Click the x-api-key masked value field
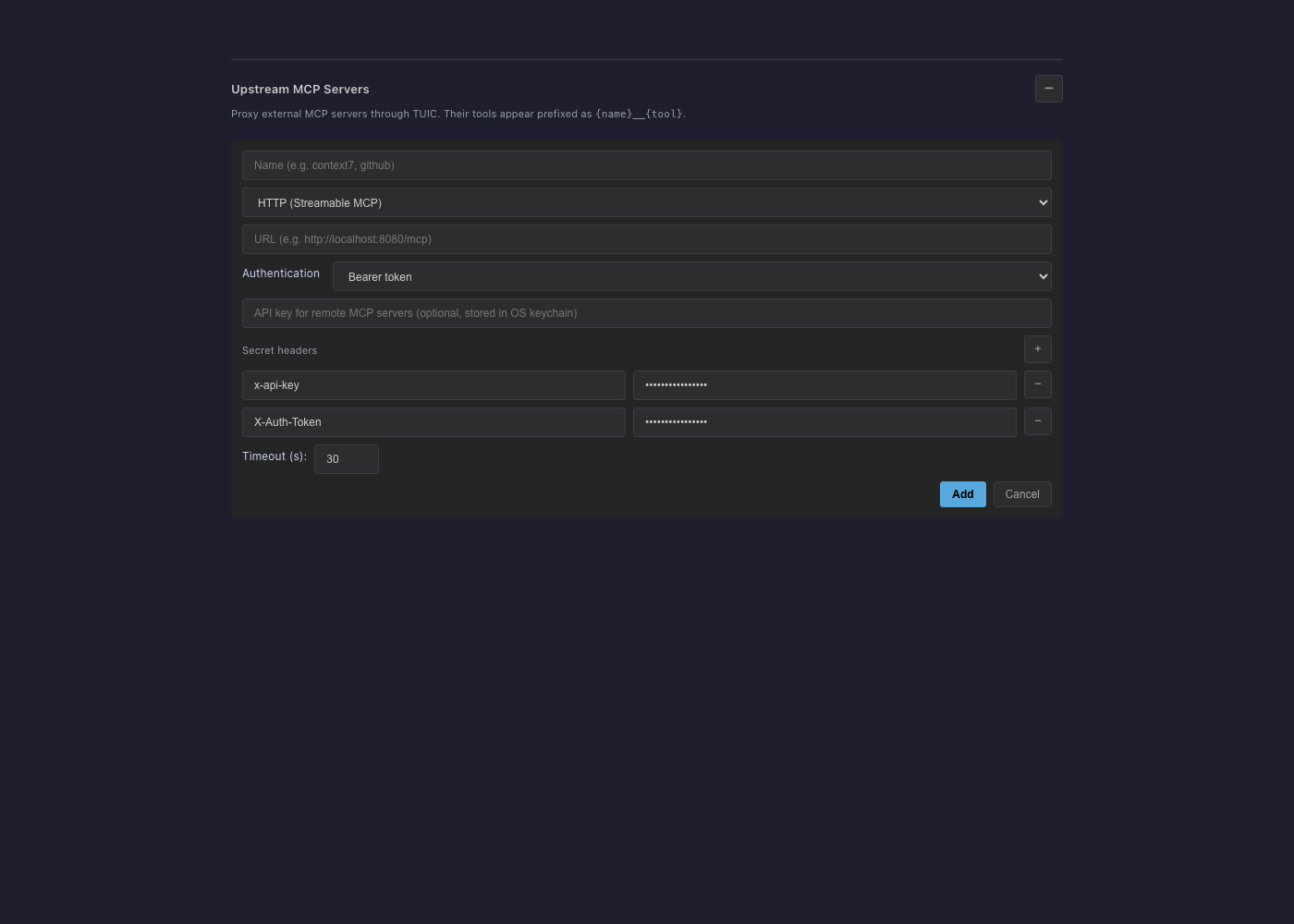The height and width of the screenshot is (924, 1294). [x=824, y=385]
